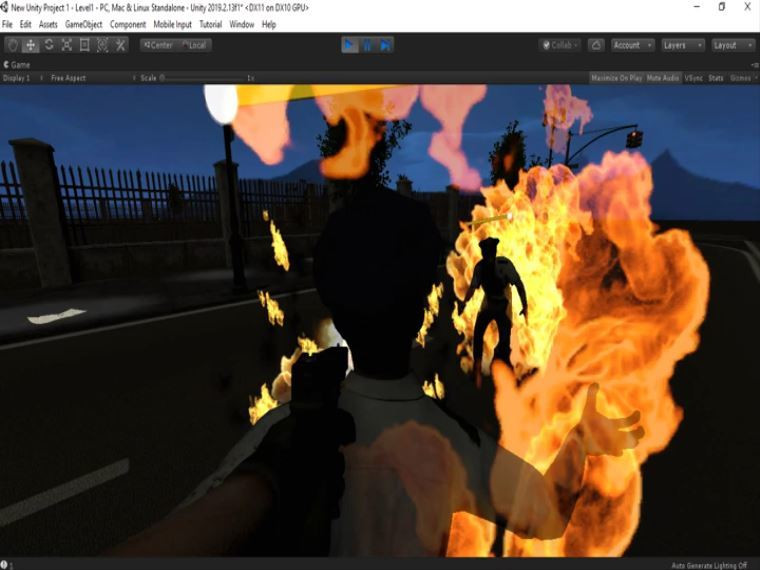
Task: Toggle the Stats overlay
Action: (715, 78)
